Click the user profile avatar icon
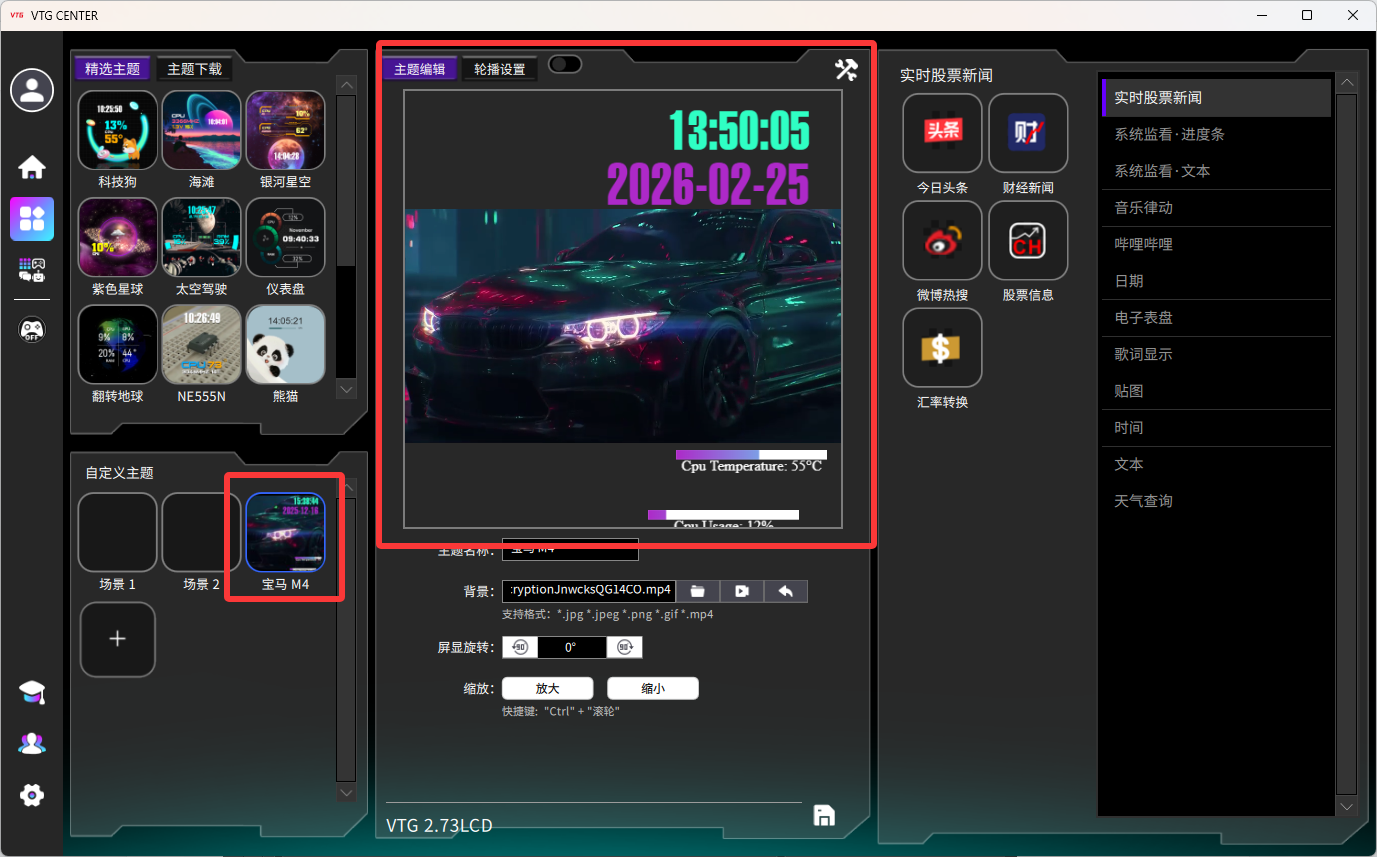Viewport: 1377px width, 857px height. coord(32,91)
